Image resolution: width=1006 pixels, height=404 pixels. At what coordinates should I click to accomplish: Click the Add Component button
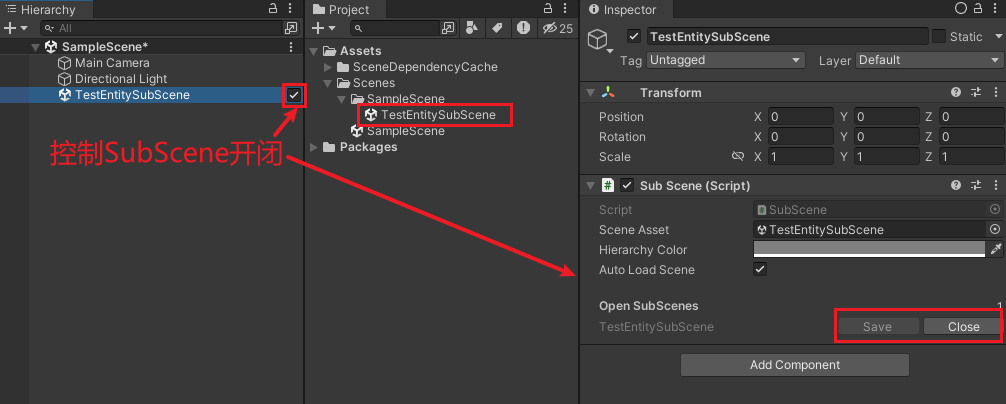(795, 365)
